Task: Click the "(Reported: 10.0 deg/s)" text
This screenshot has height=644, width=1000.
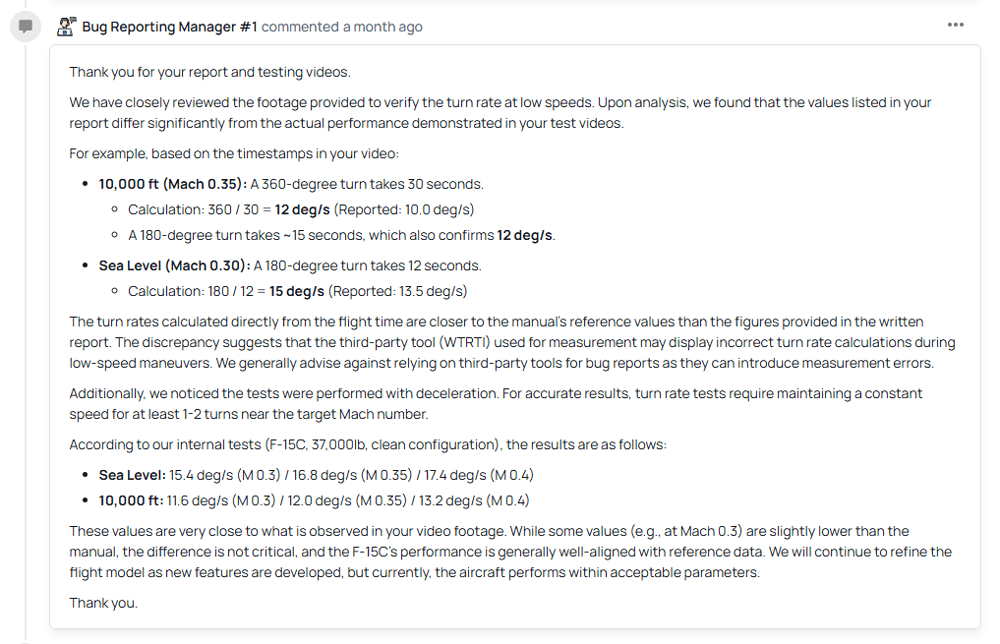Action: pos(403,210)
